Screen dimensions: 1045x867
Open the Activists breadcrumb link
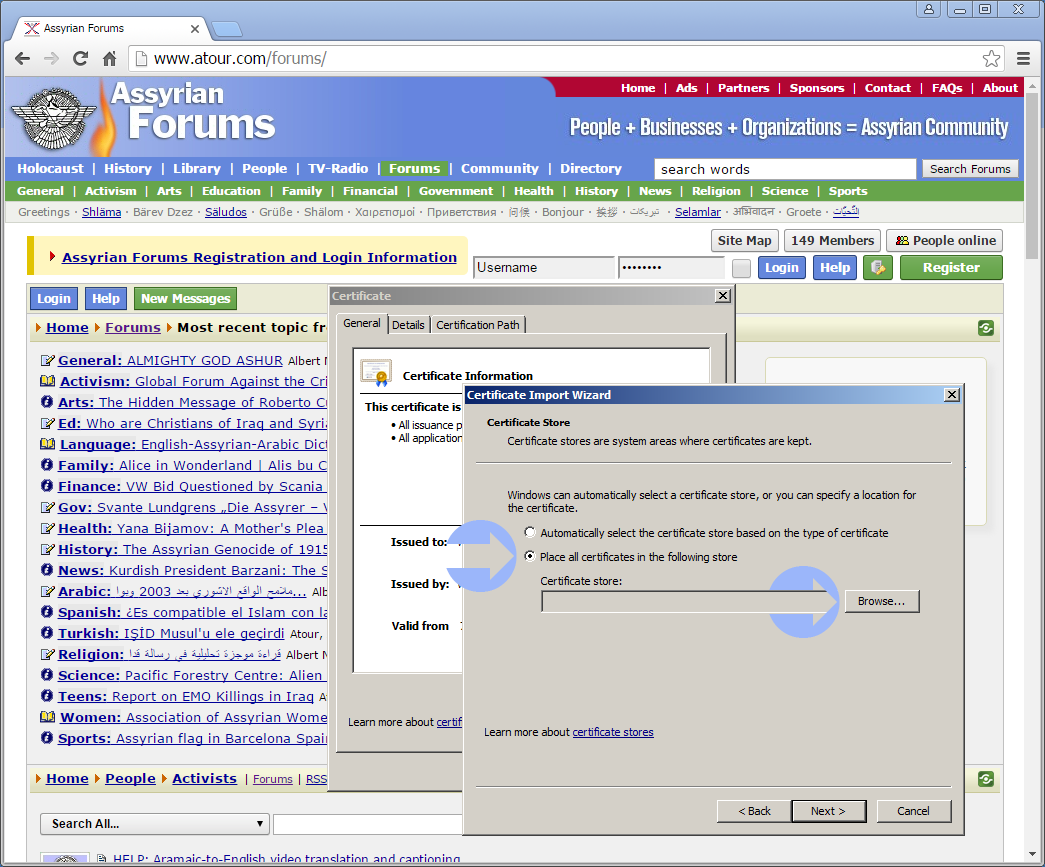point(204,778)
